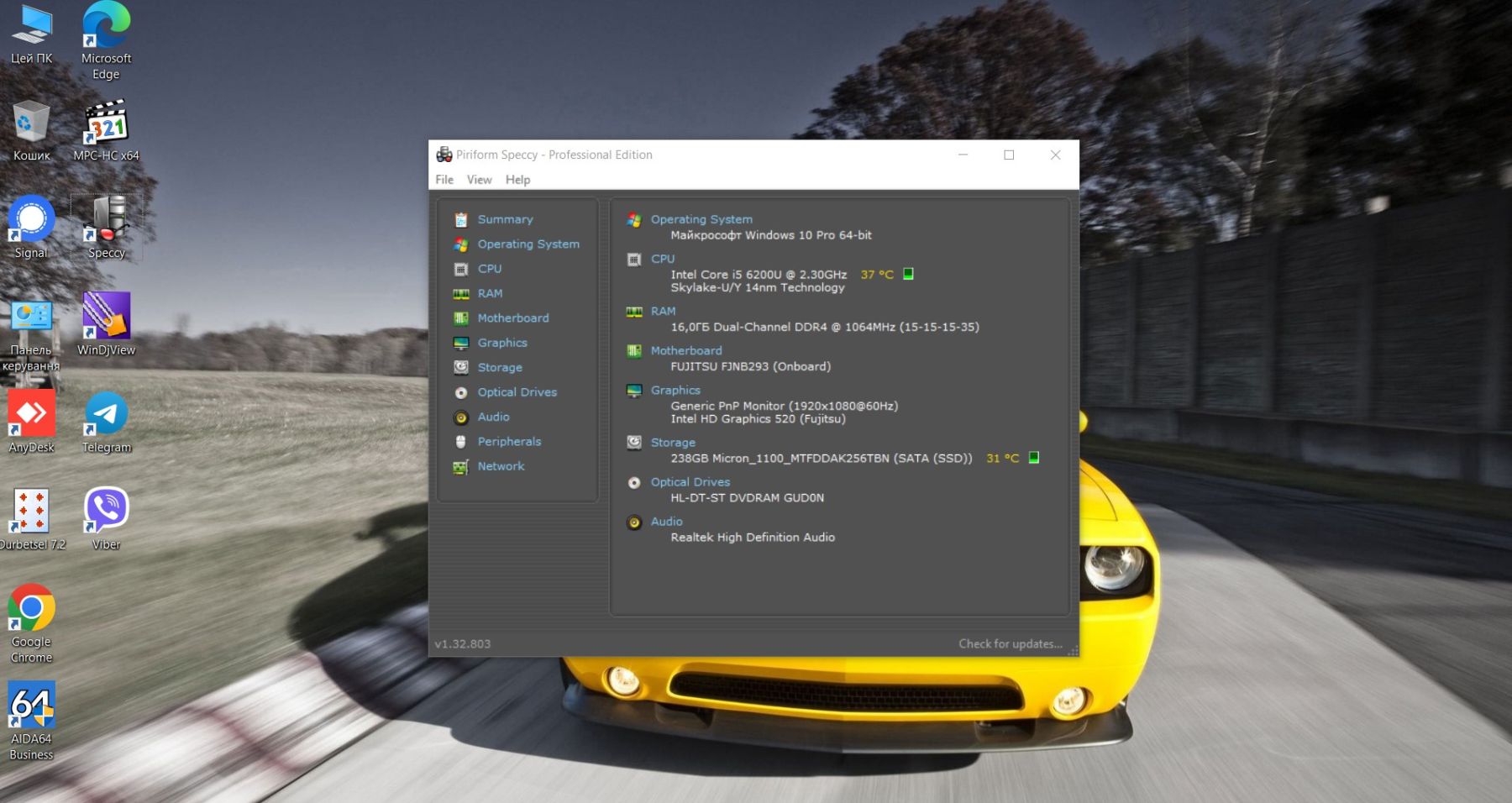This screenshot has height=803, width=1512.
Task: Open the View menu
Action: tap(480, 180)
